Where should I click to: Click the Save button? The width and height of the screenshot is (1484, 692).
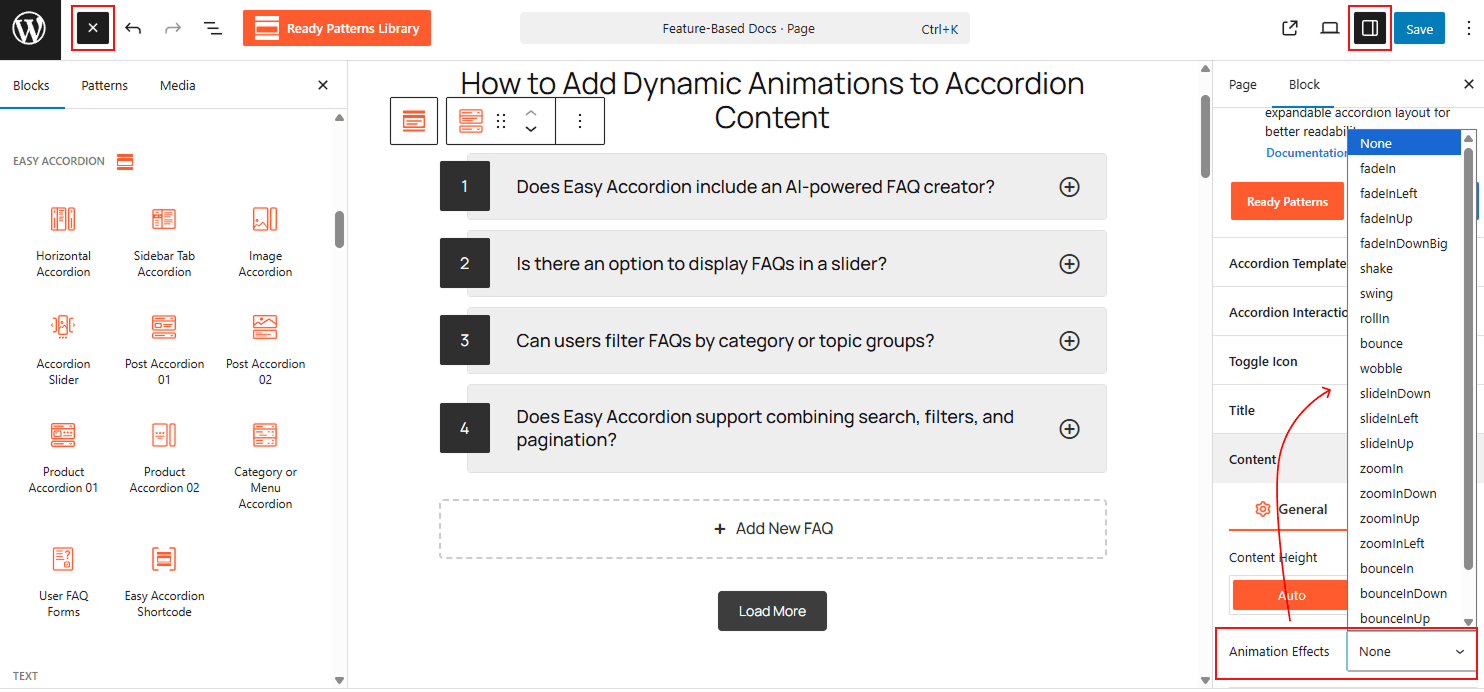coord(1419,28)
